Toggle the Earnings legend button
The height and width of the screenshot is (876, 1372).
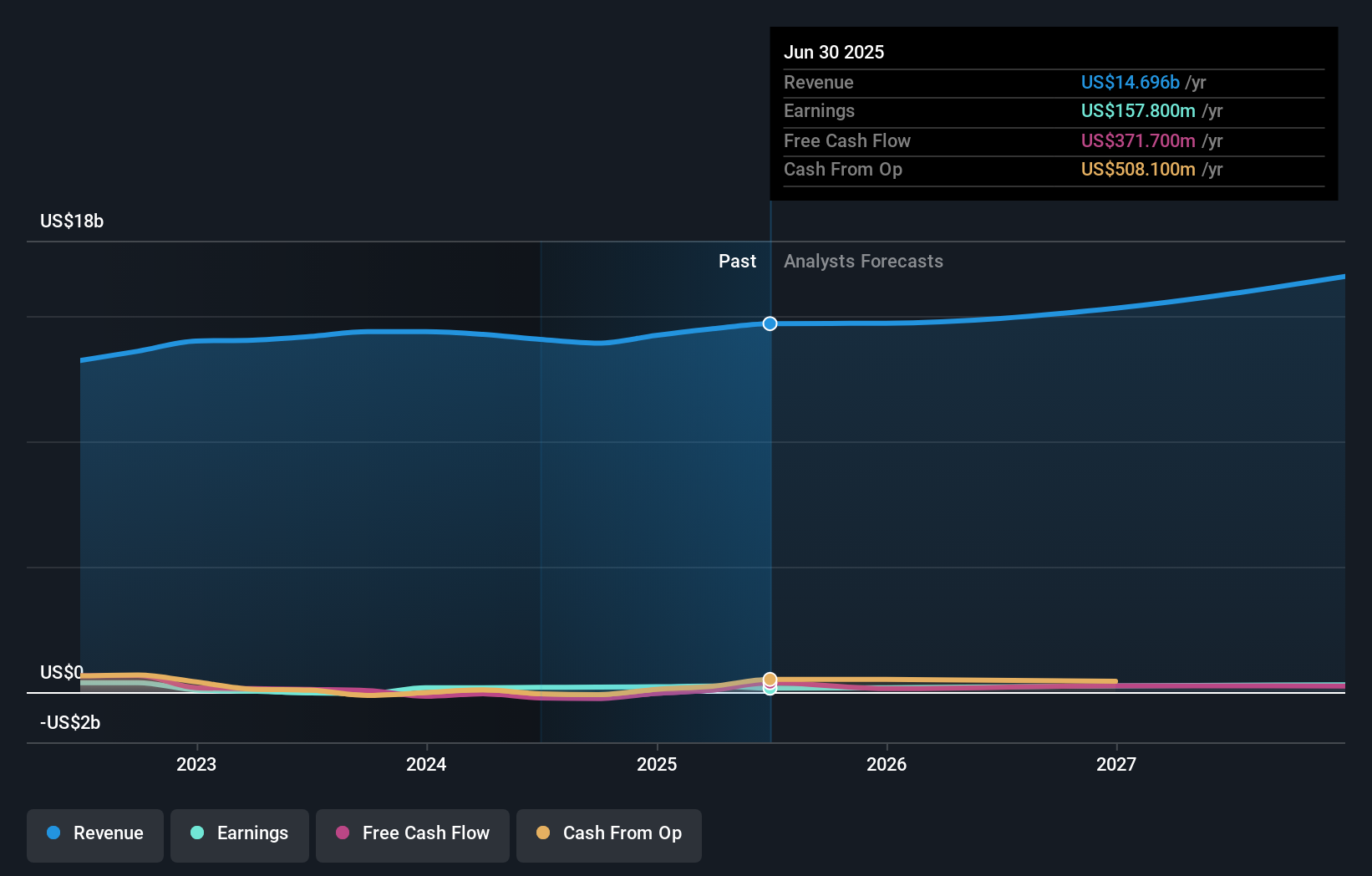point(240,835)
